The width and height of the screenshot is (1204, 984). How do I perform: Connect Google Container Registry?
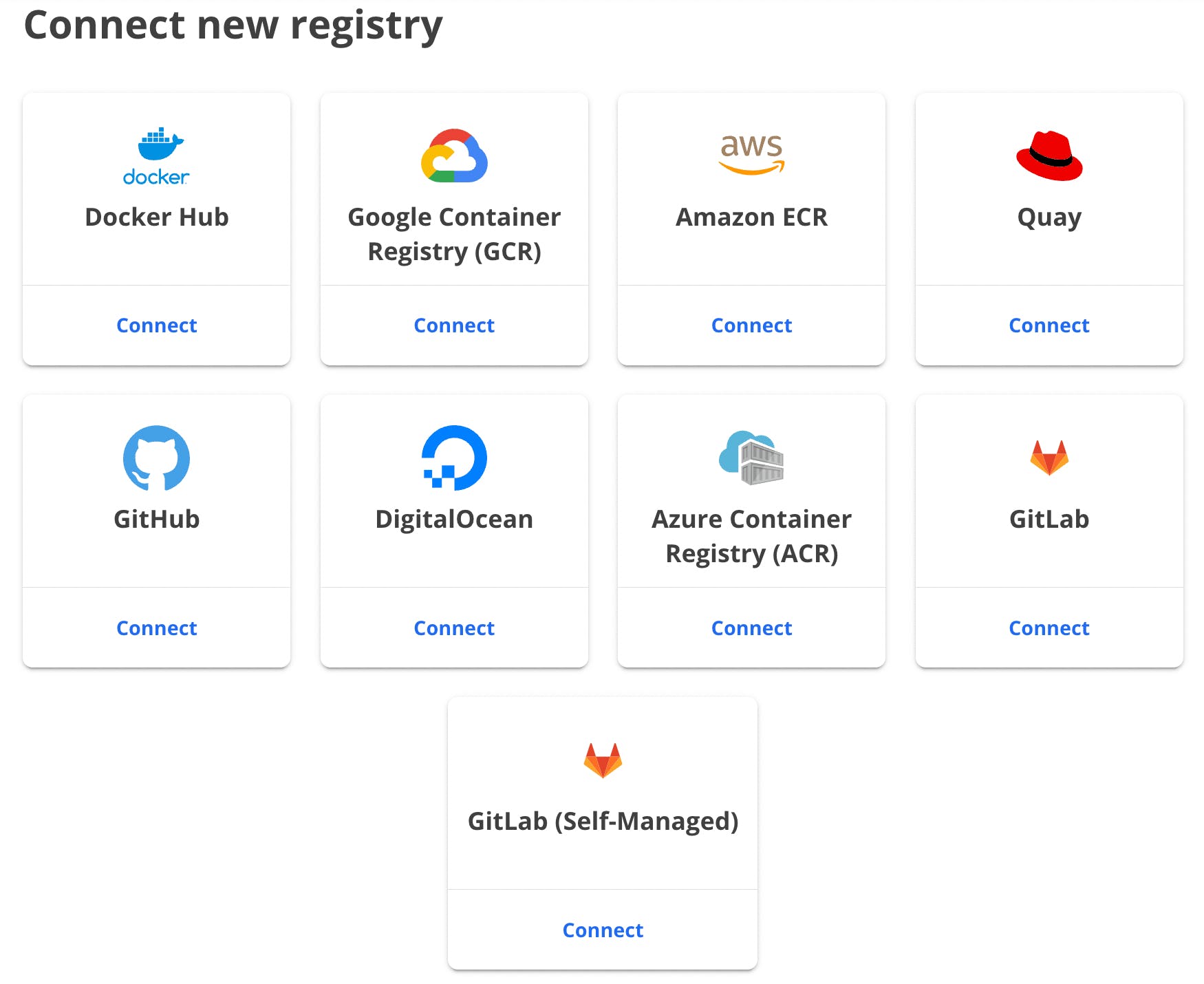pos(454,325)
